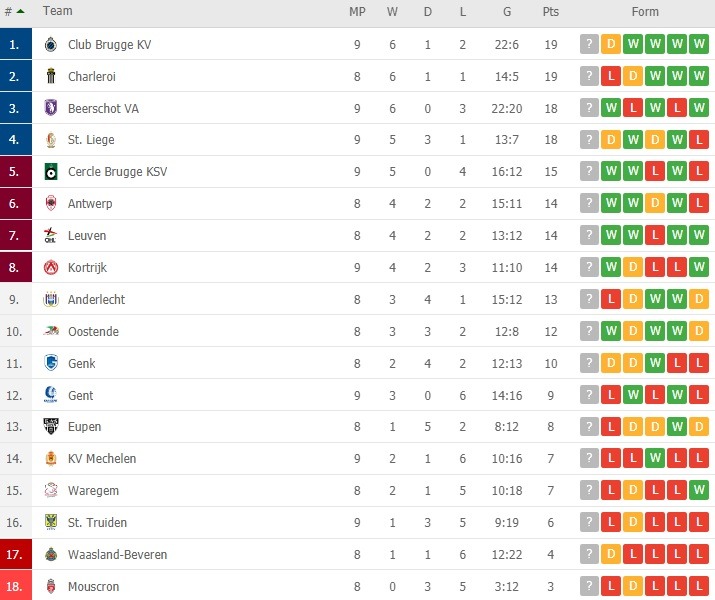The height and width of the screenshot is (600, 715).
Task: Click the Team column header
Action: [58, 12]
